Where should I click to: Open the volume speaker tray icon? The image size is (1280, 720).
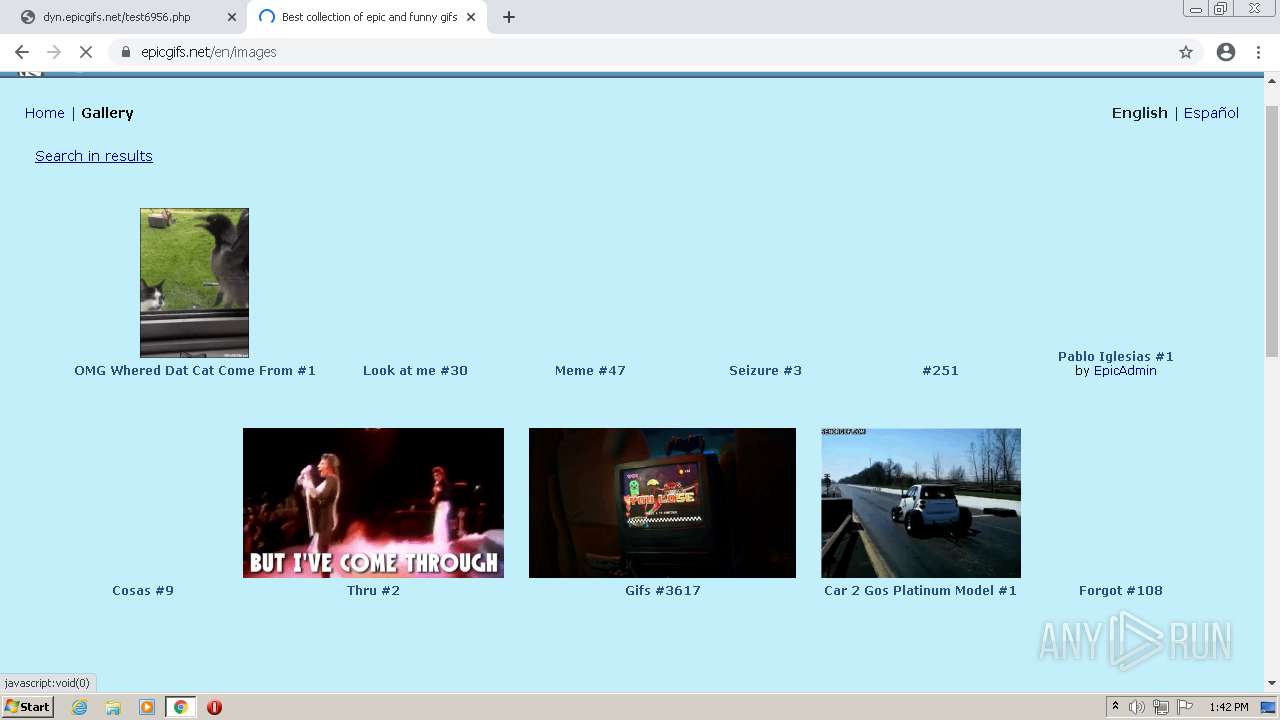(x=1137, y=707)
